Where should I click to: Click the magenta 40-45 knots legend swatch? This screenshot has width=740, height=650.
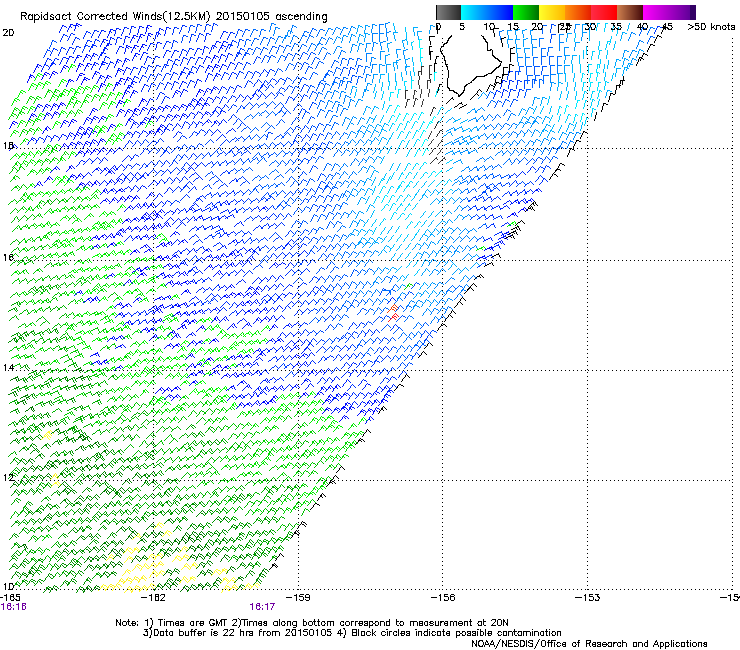[x=656, y=12]
